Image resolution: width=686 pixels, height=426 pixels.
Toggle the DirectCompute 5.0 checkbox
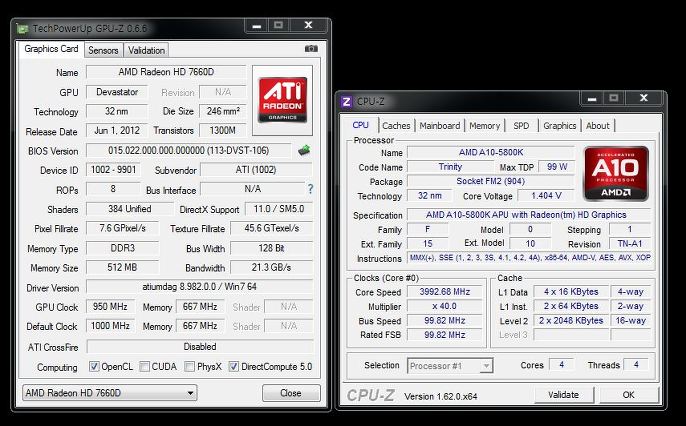point(234,367)
